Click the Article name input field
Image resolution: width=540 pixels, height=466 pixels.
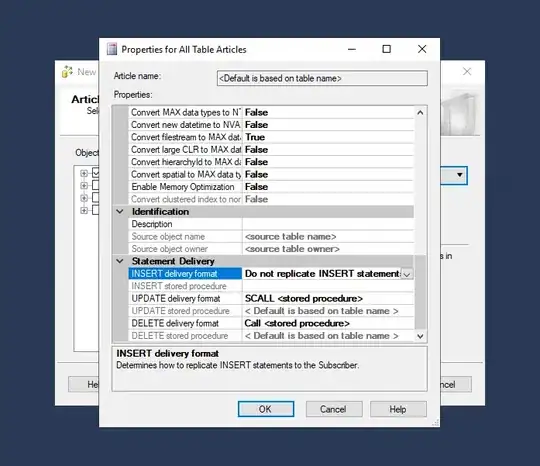pos(322,78)
